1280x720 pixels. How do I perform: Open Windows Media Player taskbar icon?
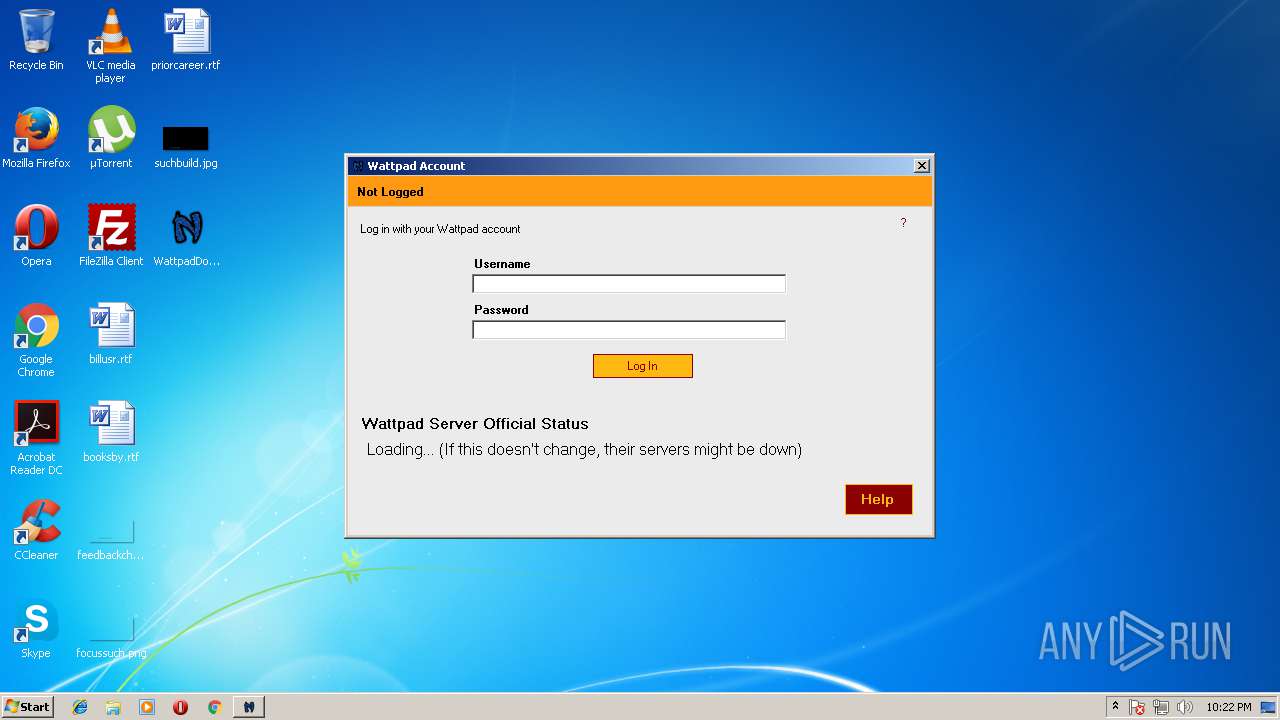[x=147, y=707]
